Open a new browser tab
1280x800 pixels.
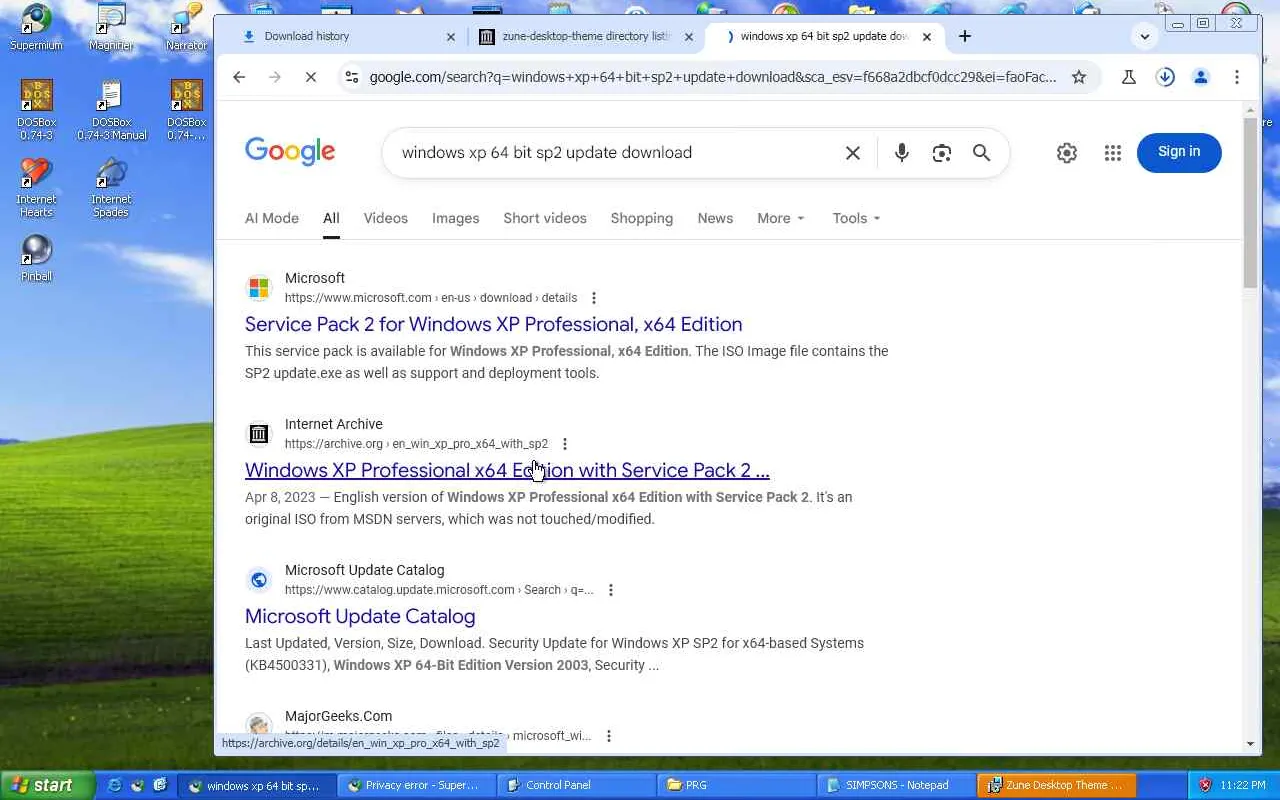point(964,36)
